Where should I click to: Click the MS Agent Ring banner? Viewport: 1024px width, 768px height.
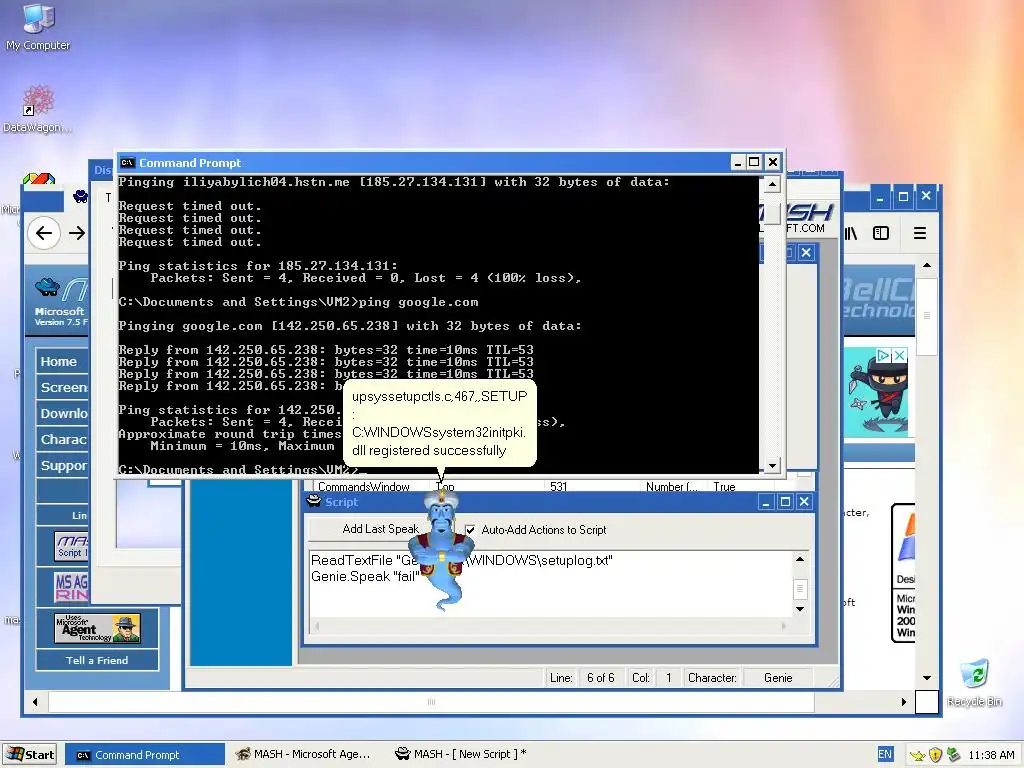coord(72,586)
